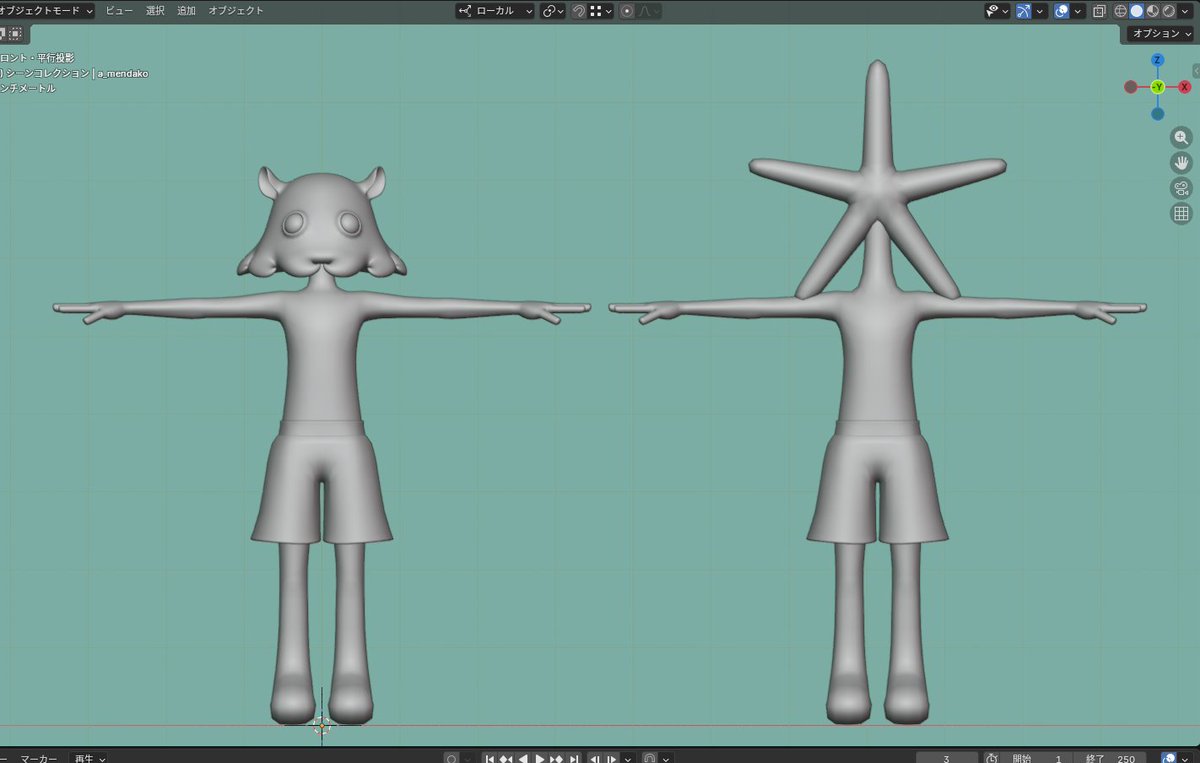Open the マーカー timeline menu
1200x763 pixels.
(x=39, y=758)
